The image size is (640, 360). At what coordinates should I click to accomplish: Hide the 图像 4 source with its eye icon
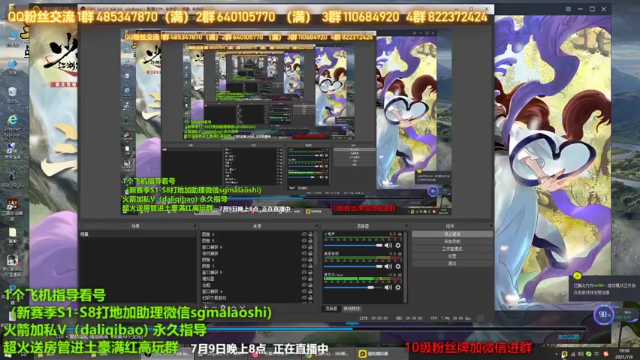pyautogui.click(x=304, y=260)
